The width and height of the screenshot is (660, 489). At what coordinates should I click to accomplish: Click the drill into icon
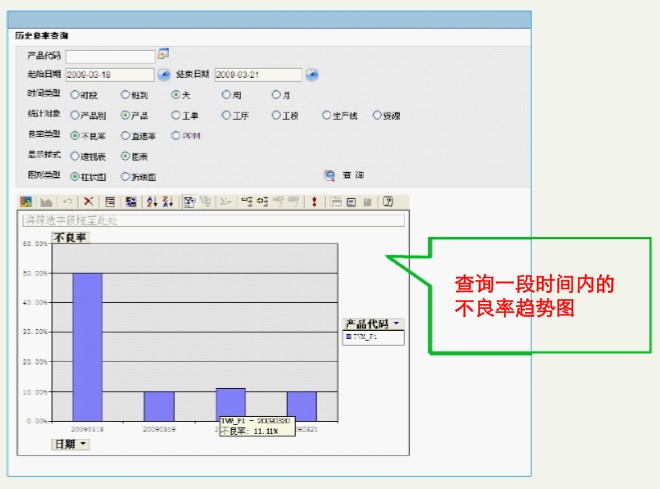[x=278, y=202]
